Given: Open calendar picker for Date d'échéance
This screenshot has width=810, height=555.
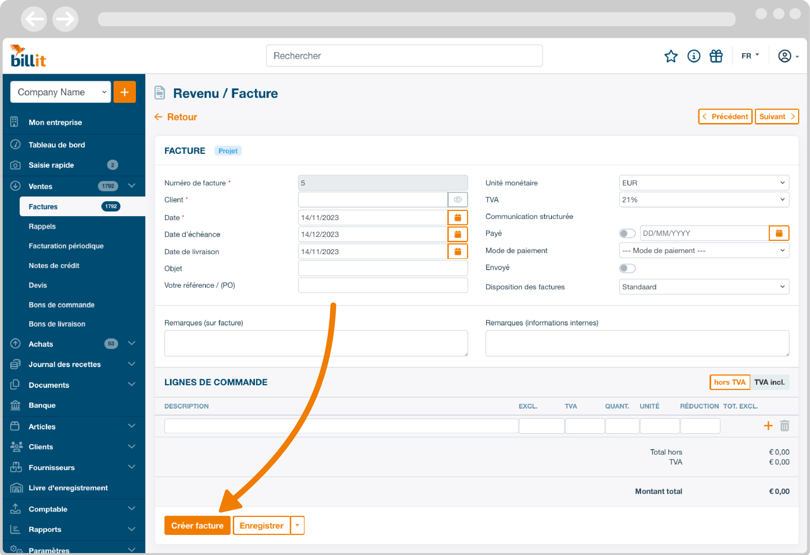Looking at the screenshot, I should pos(458,234).
